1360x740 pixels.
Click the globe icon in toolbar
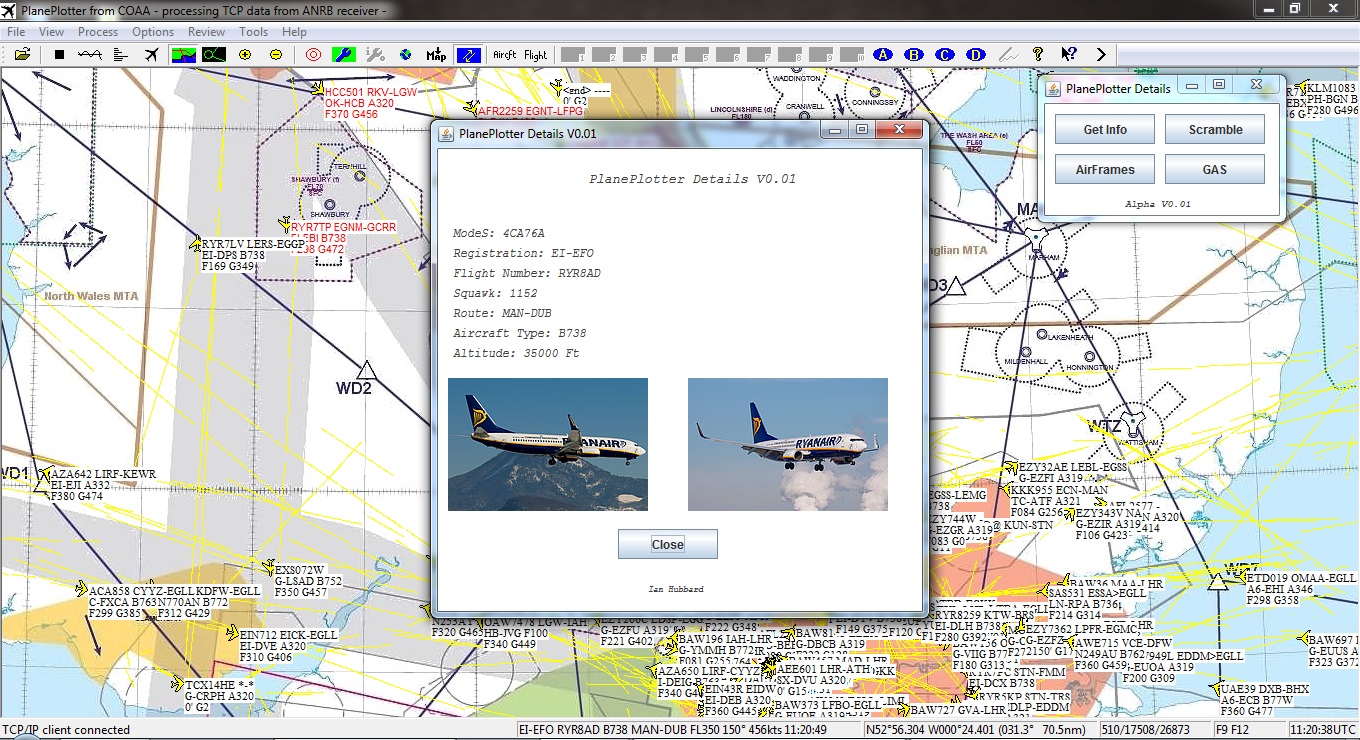coord(406,55)
